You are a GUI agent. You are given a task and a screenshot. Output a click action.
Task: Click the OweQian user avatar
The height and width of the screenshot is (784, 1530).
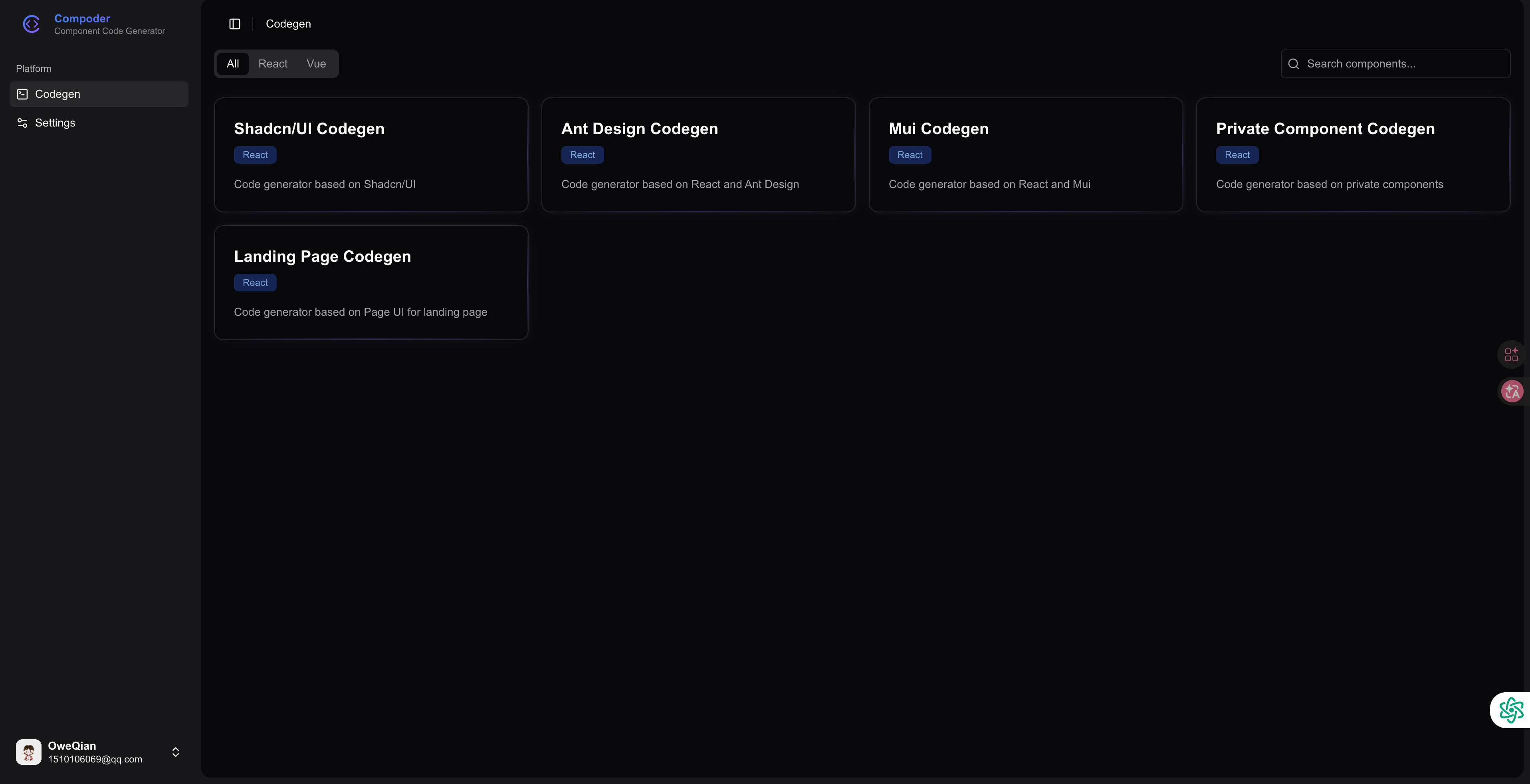tap(28, 752)
